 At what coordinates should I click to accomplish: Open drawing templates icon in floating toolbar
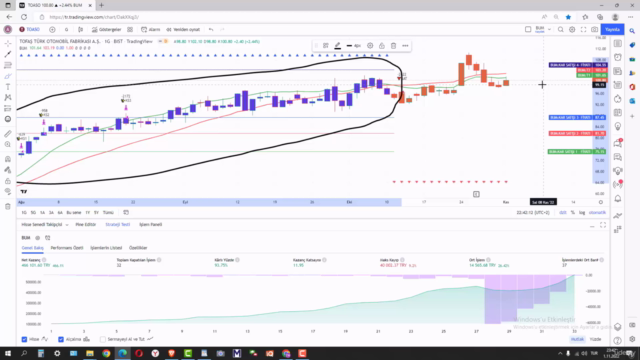326,46
